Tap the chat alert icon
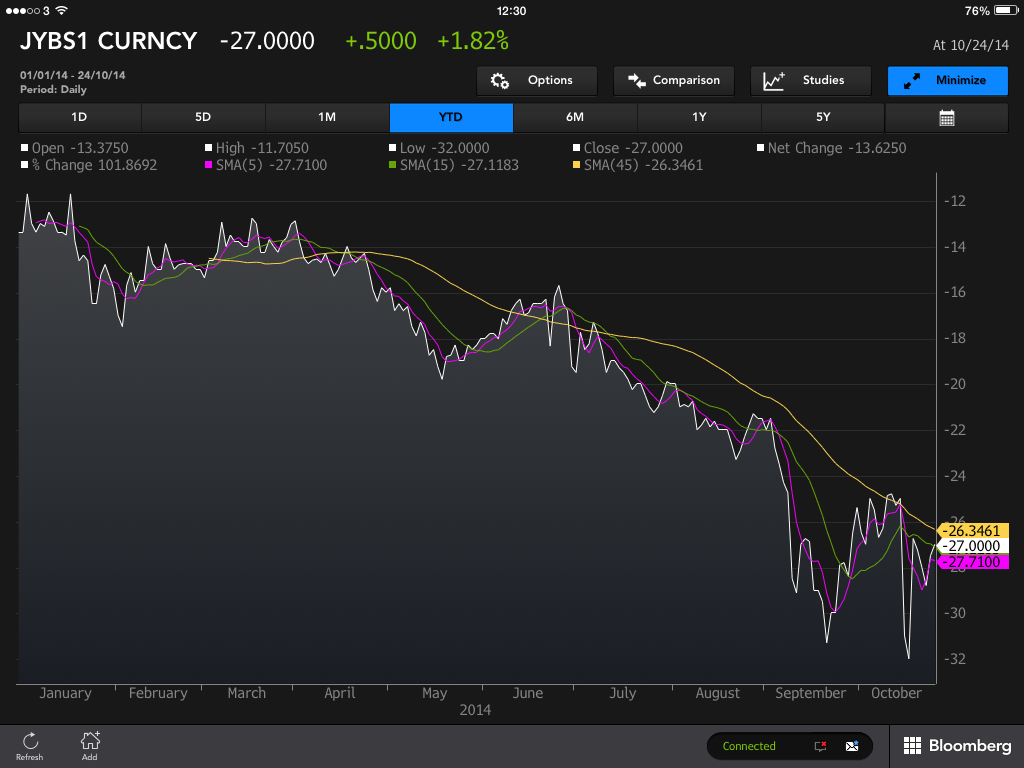 click(820, 746)
